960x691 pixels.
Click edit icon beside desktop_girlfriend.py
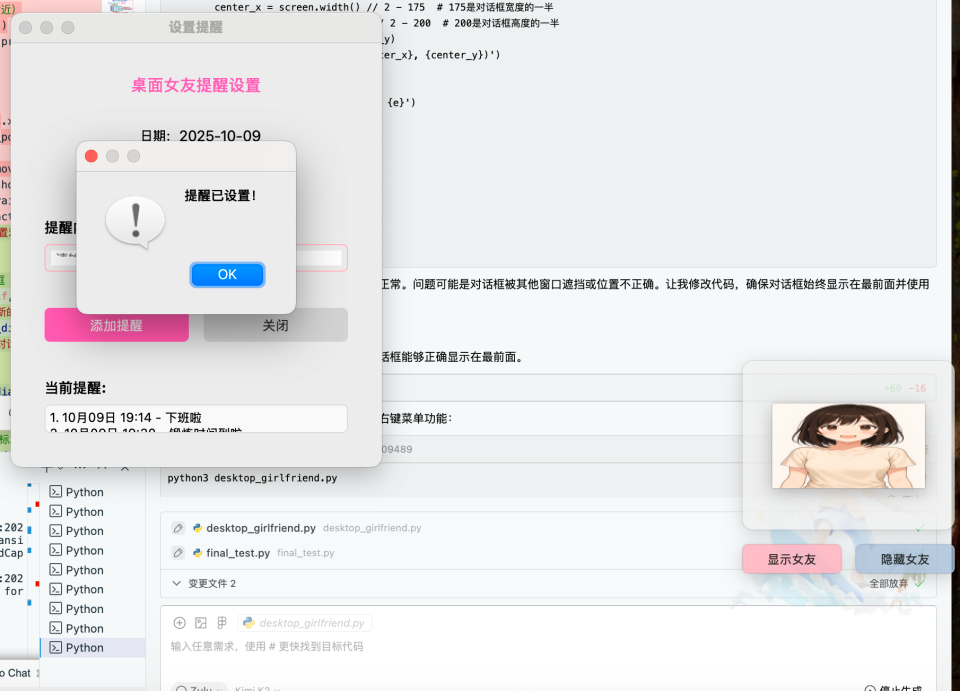click(178, 528)
